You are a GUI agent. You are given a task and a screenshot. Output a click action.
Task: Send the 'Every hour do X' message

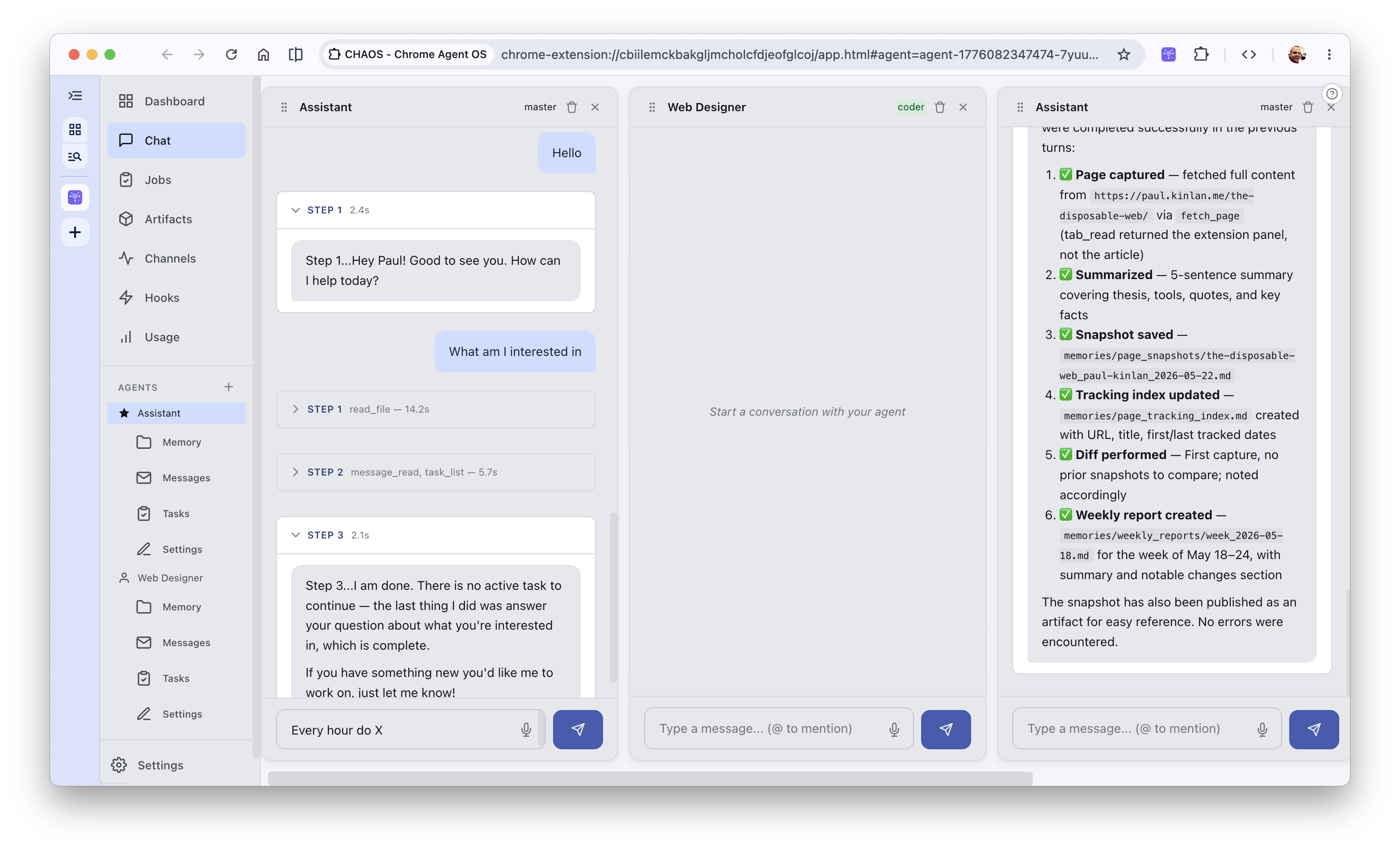click(x=578, y=729)
